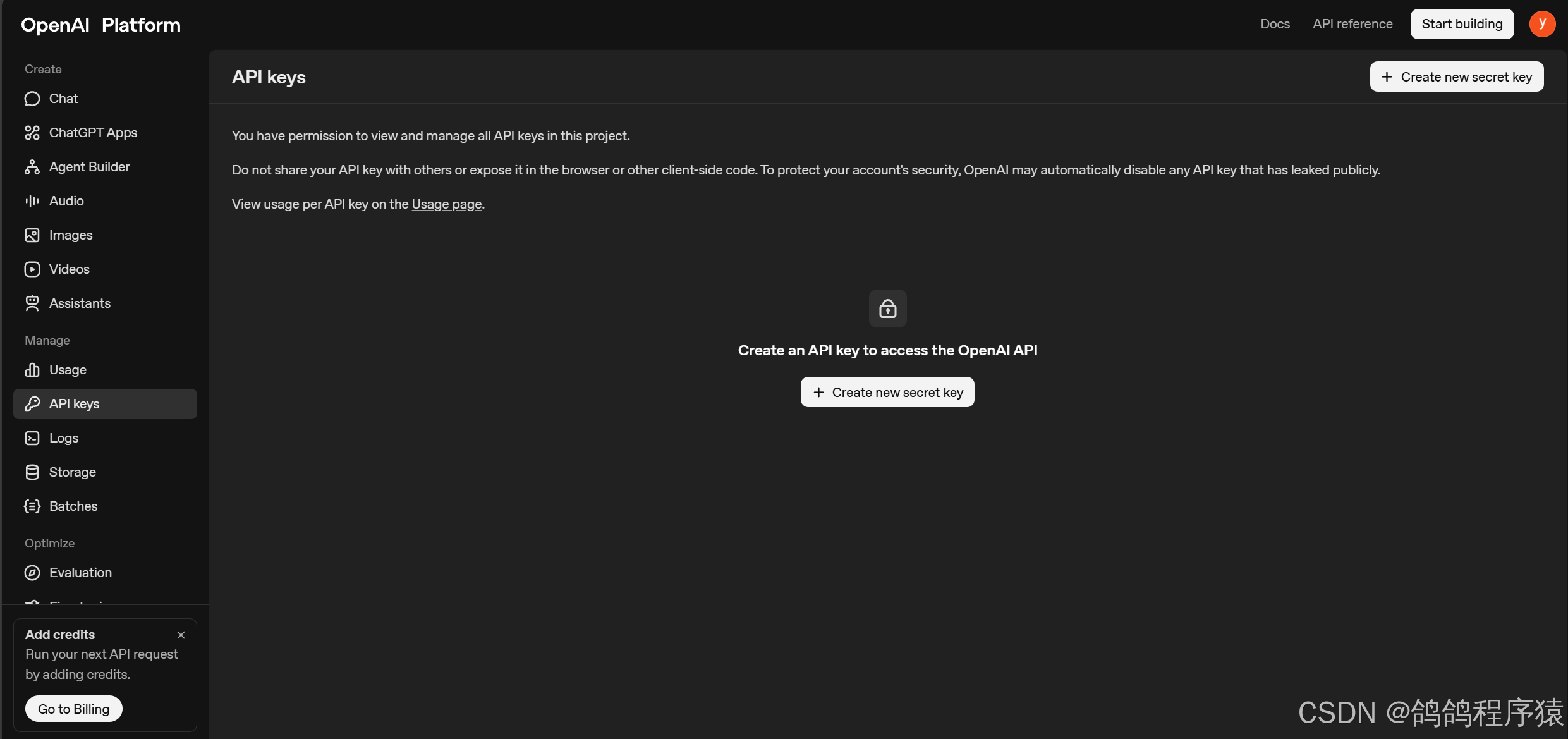Open API reference in top navigation

[1352, 24]
